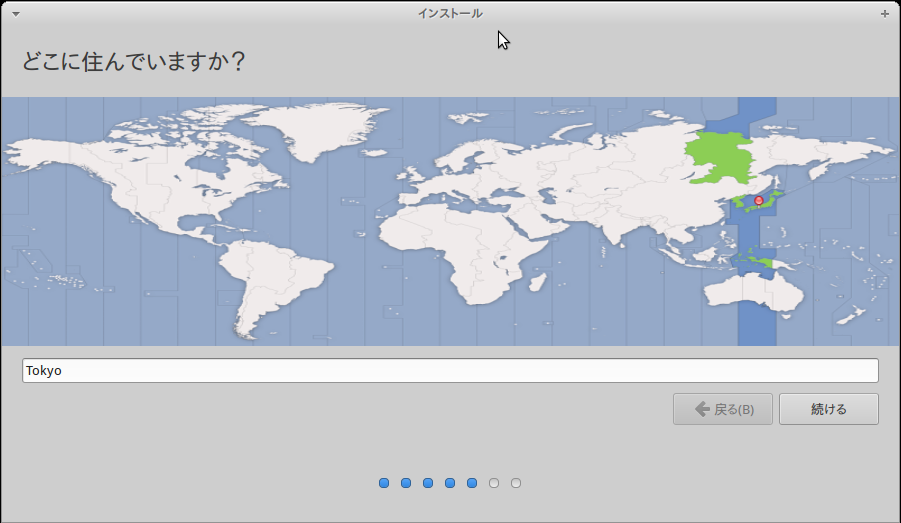
Task: Go back with the 戻る(B) button
Action: pyautogui.click(x=723, y=409)
